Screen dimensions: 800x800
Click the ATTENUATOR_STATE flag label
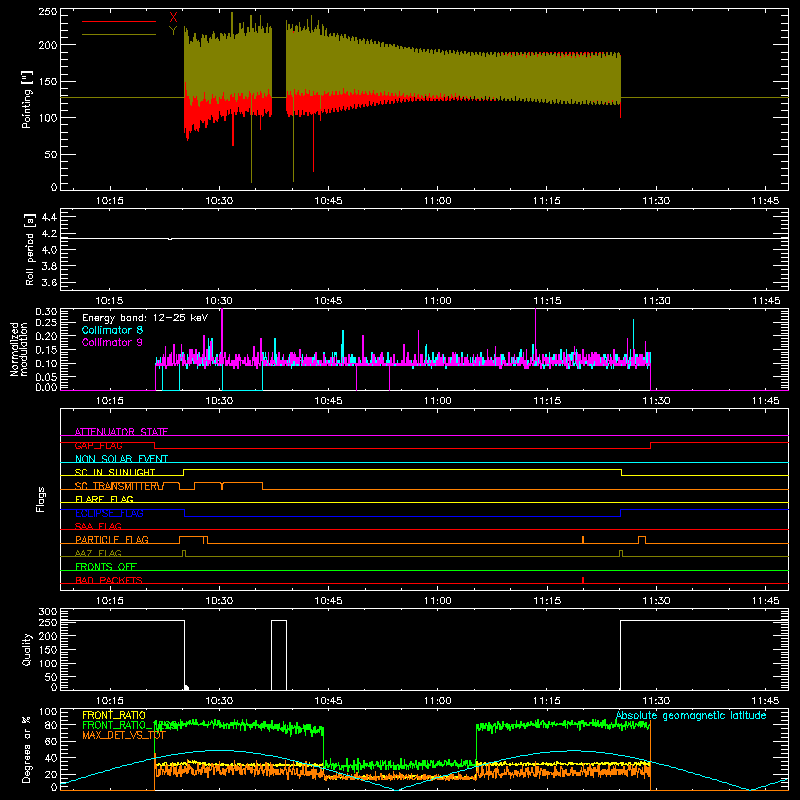coord(121,432)
